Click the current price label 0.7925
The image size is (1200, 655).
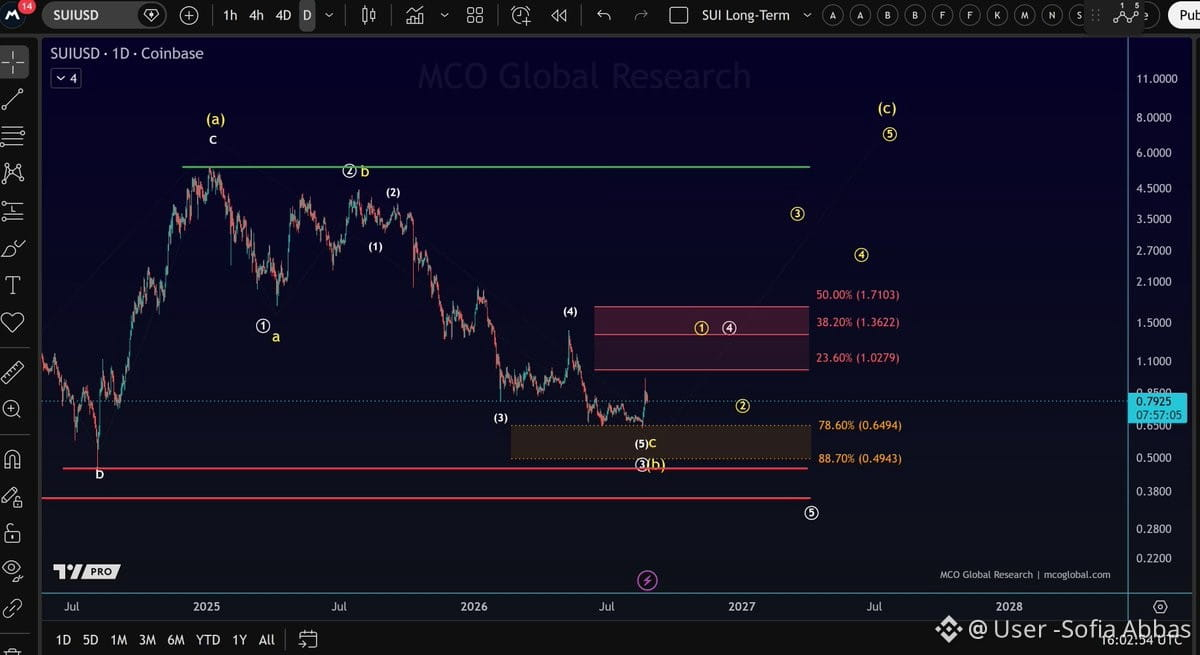coord(1153,401)
